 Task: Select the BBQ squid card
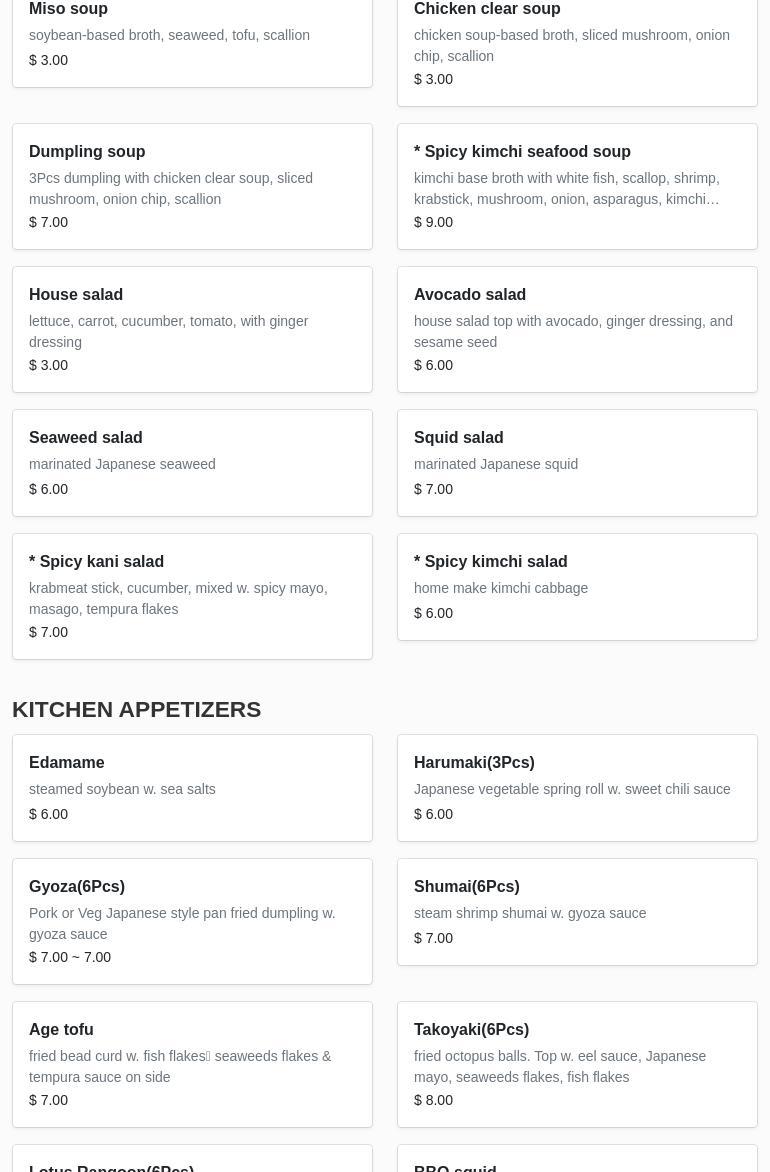[577, 1162]
